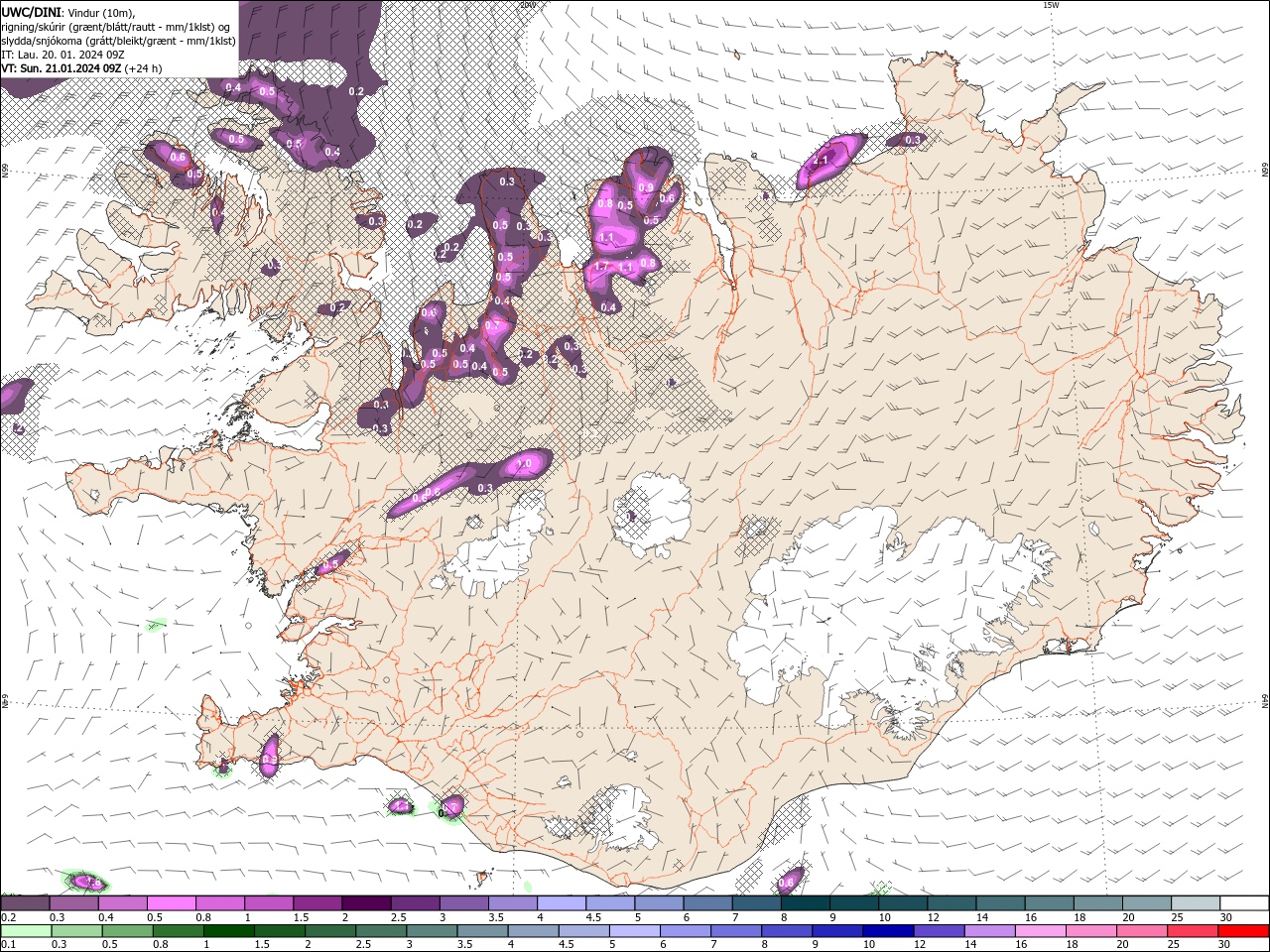Viewport: 1270px width, 952px height.
Task: Click upper snow legend swatch 6–7
Action: 707,903
